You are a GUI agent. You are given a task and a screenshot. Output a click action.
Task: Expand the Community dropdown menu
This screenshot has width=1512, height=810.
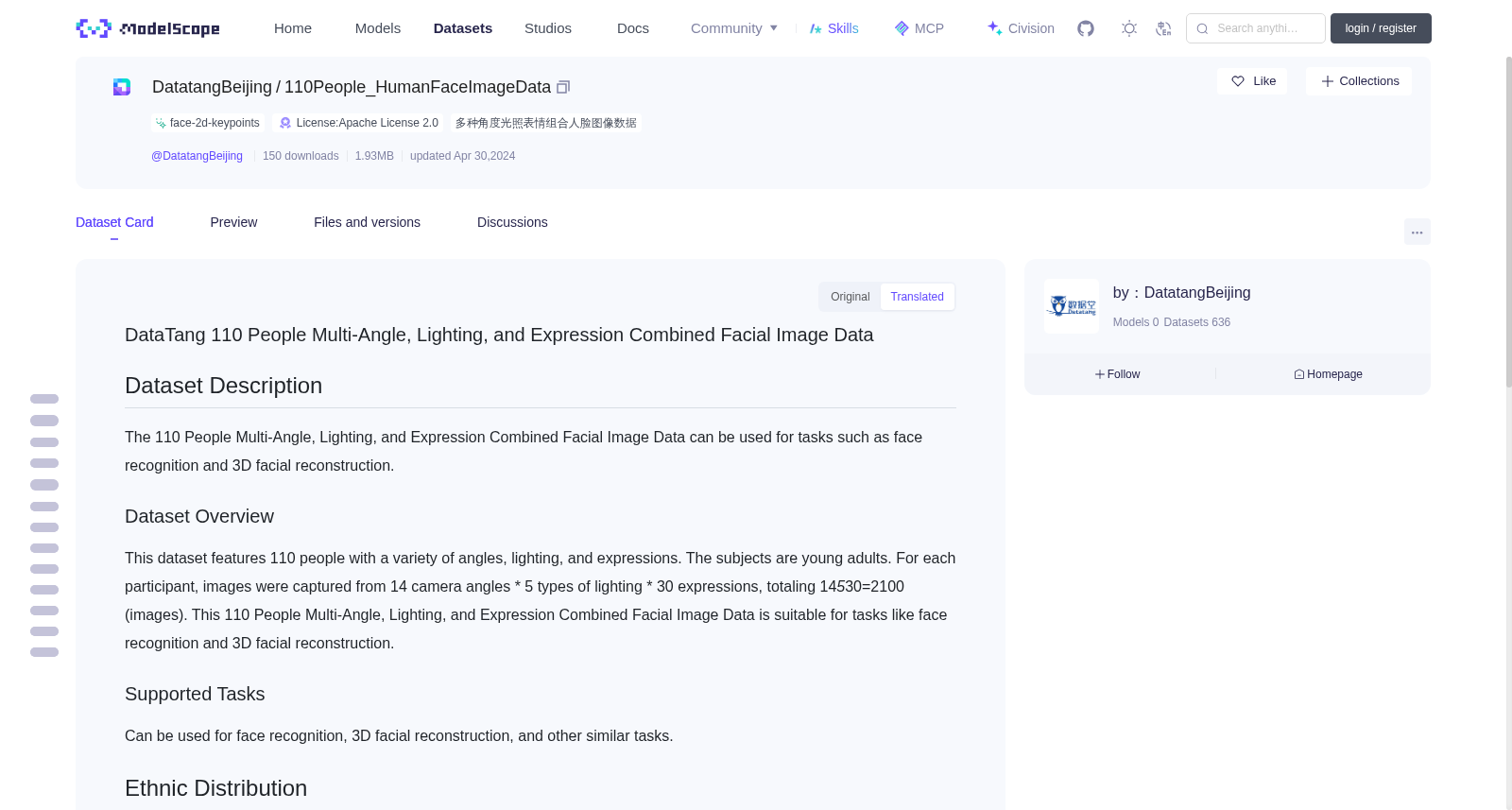click(734, 28)
